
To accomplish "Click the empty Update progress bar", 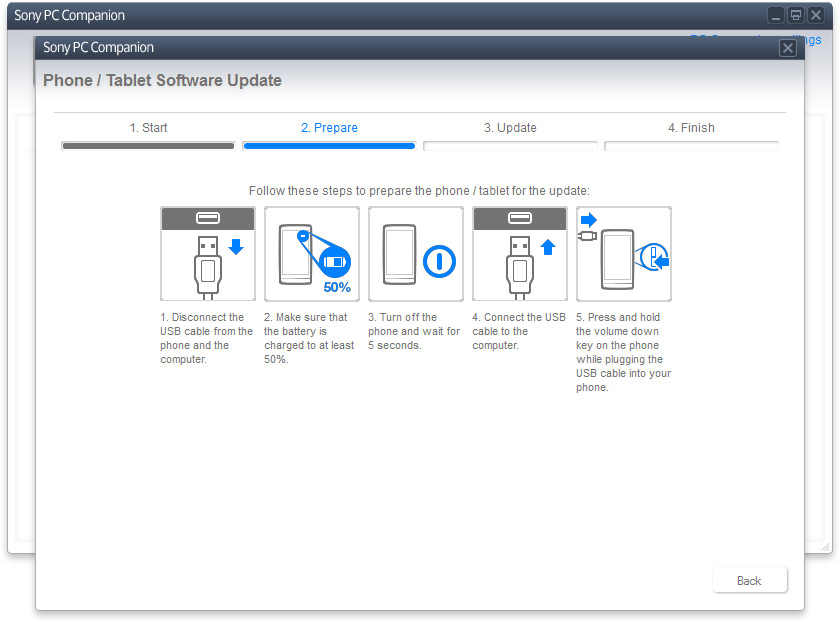I will 510,146.
